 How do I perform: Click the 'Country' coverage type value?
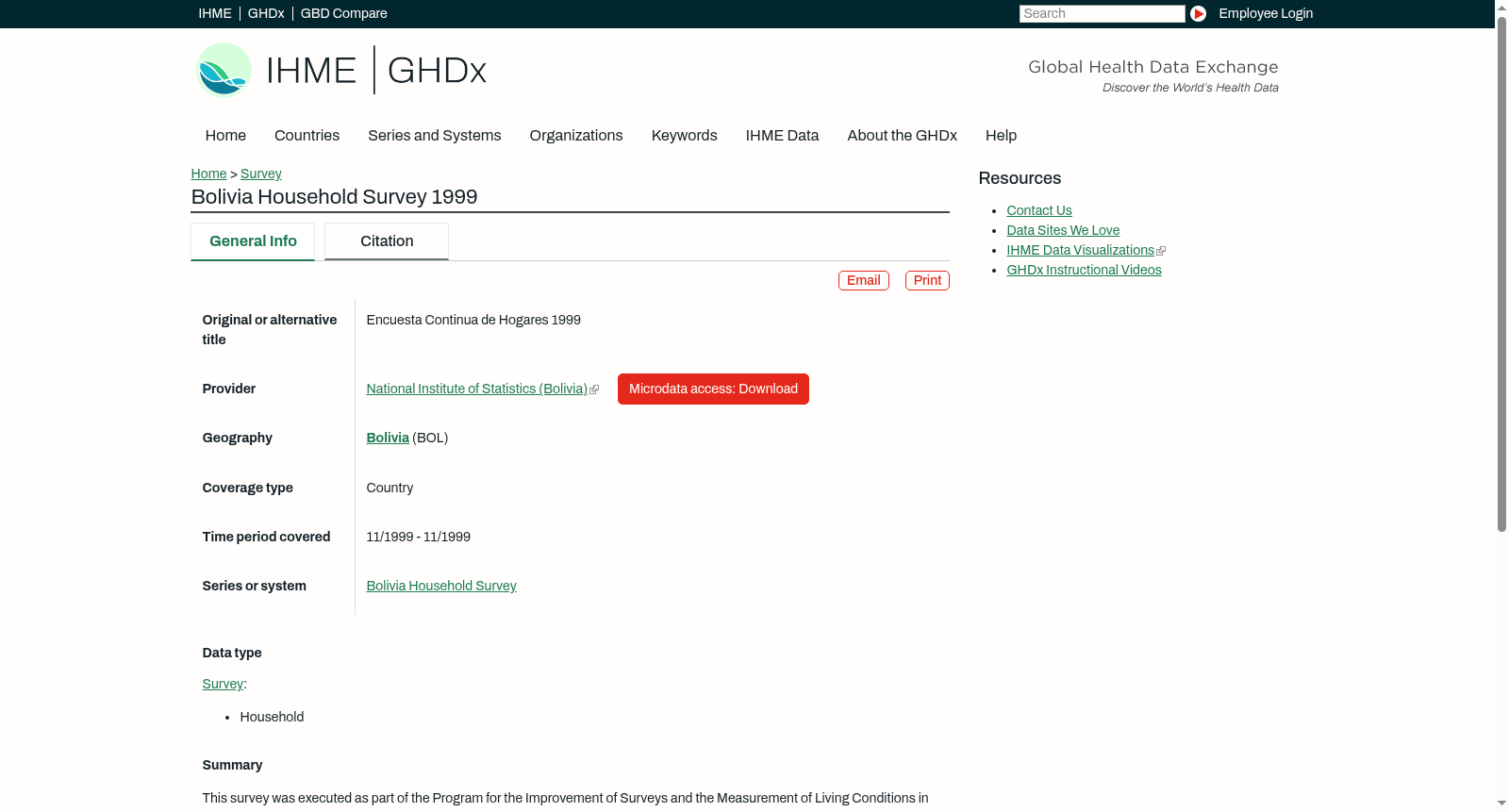(x=390, y=488)
